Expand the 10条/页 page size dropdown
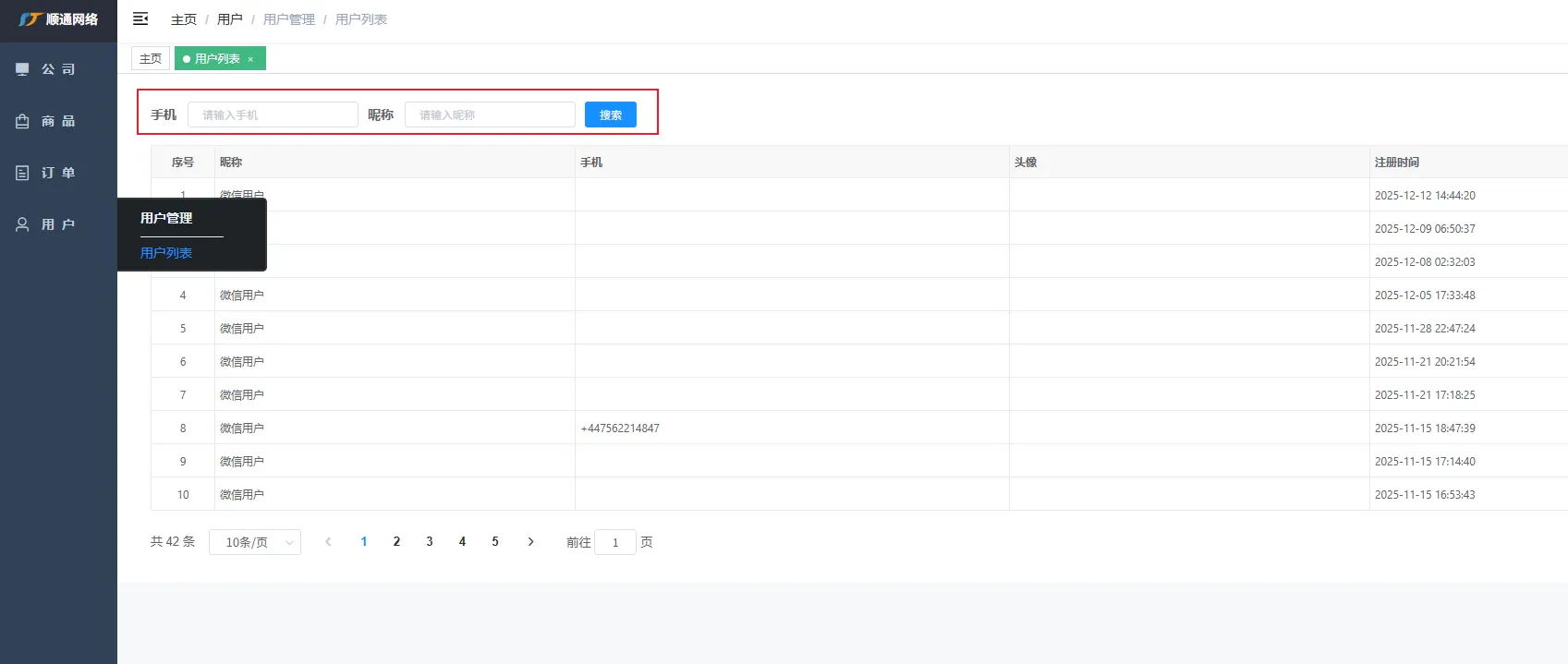 click(x=255, y=542)
